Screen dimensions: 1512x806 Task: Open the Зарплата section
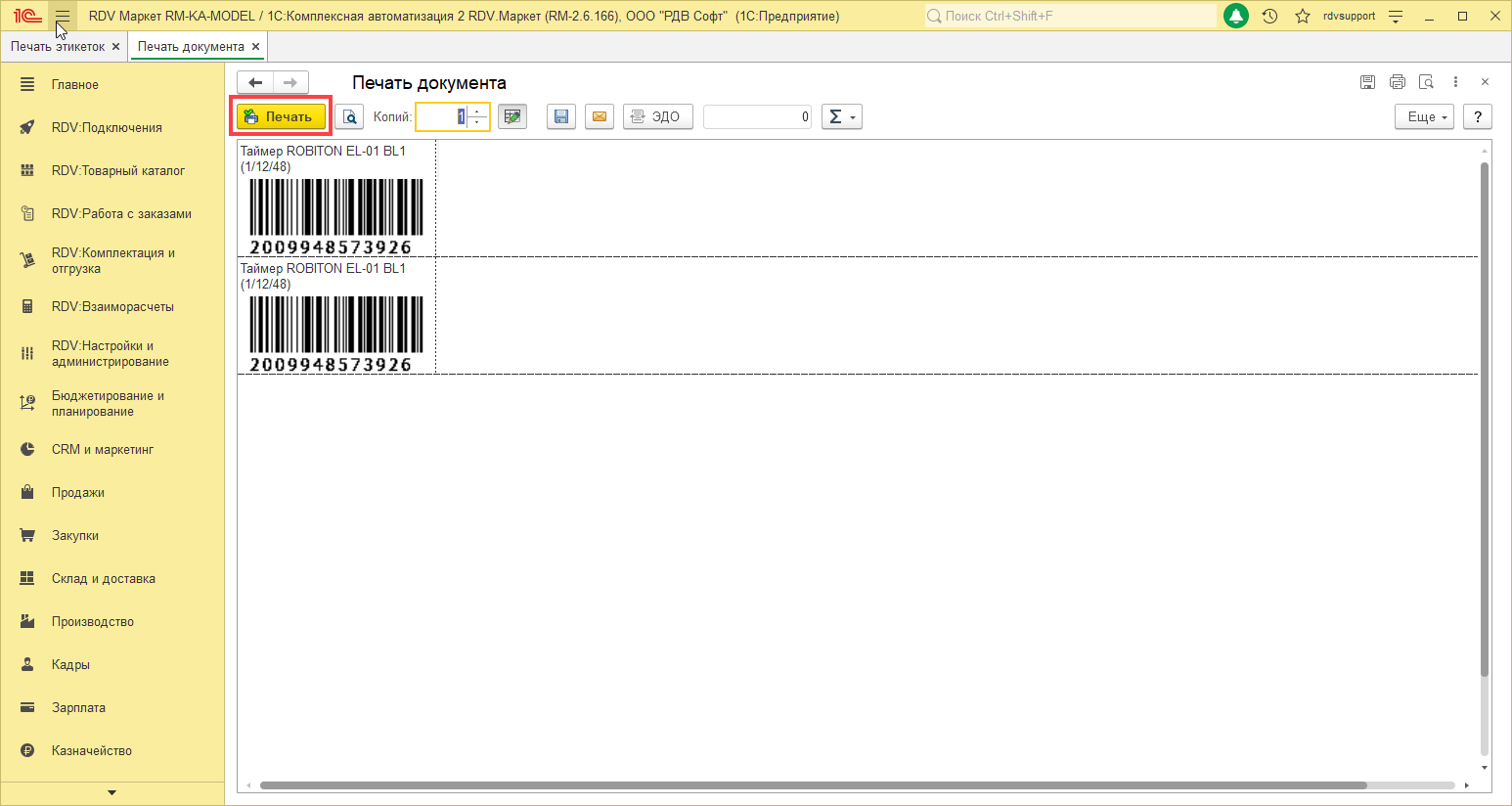tap(112, 708)
